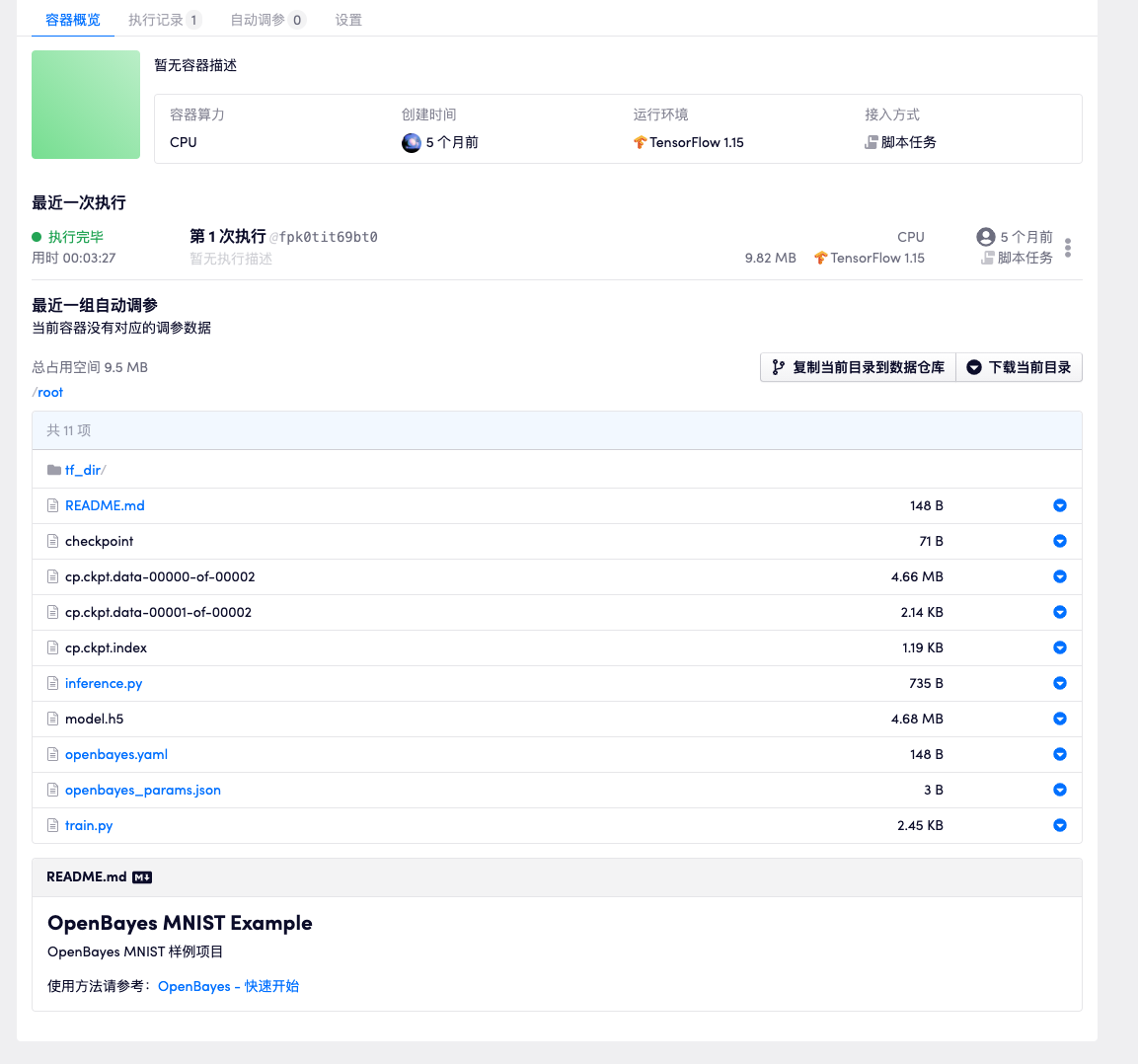Follow the OpenBayes - 快速开始 link
The image size is (1138, 1064).
pyautogui.click(x=228, y=986)
